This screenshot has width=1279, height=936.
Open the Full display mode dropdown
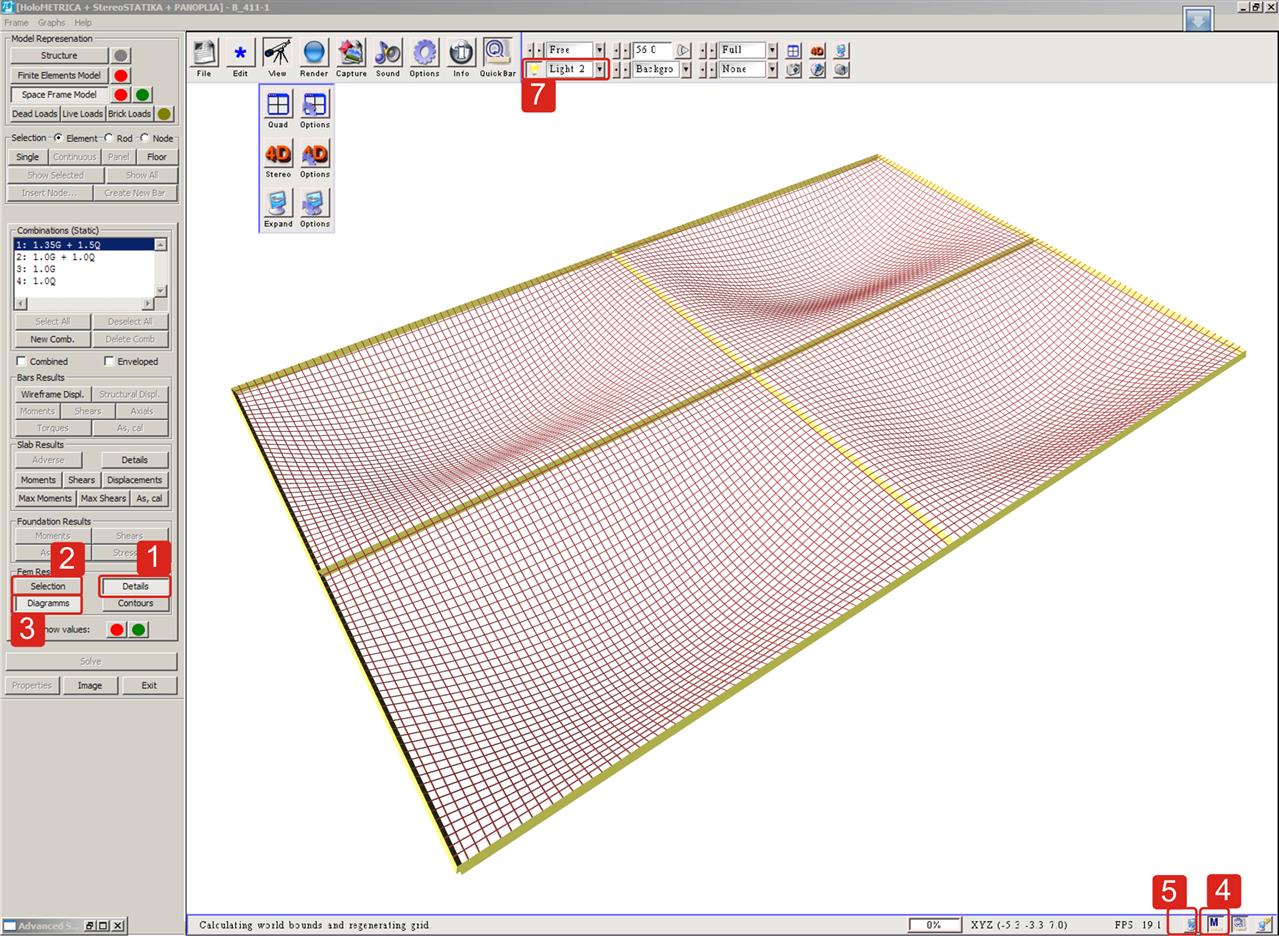click(x=772, y=50)
